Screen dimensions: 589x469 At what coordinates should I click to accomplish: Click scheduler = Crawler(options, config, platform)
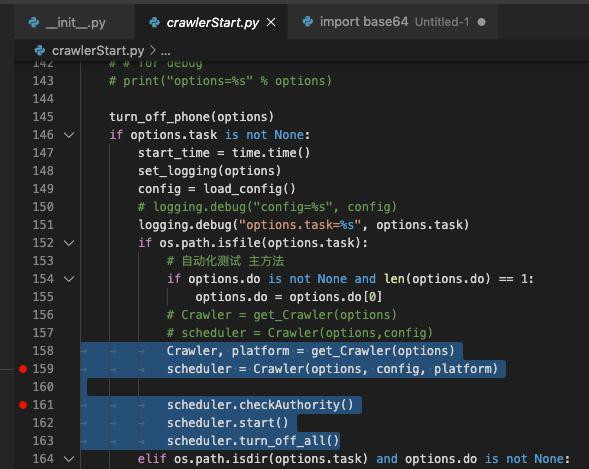pos(332,369)
